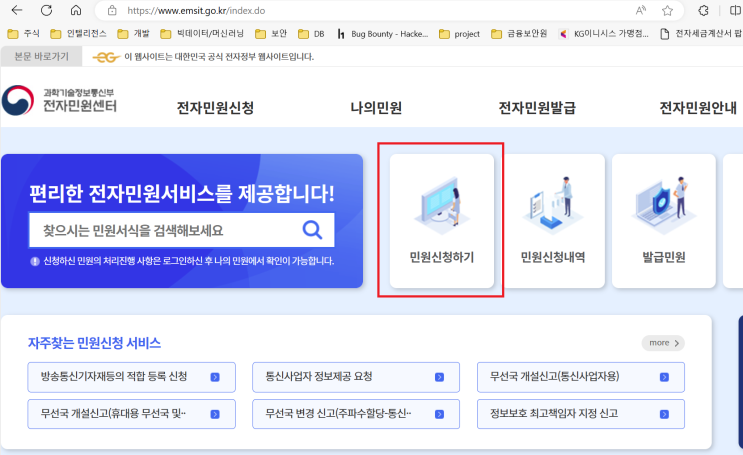Image resolution: width=743 pixels, height=455 pixels.
Task: Open 민원신청하기 card
Action: click(442, 221)
